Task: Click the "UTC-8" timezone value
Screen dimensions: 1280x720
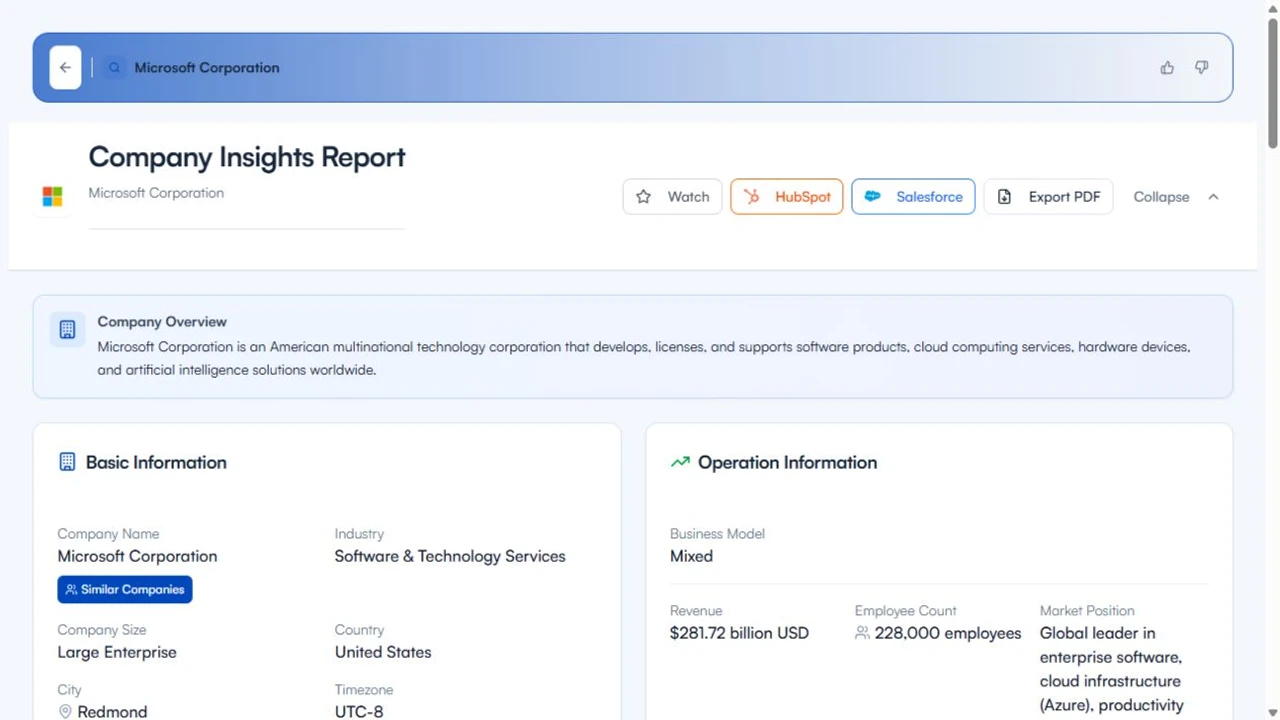Action: pos(359,712)
